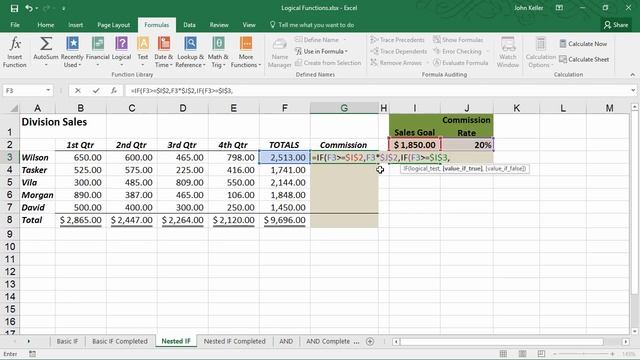The height and width of the screenshot is (360, 640).
Task: Open the File menu
Action: coord(15,25)
